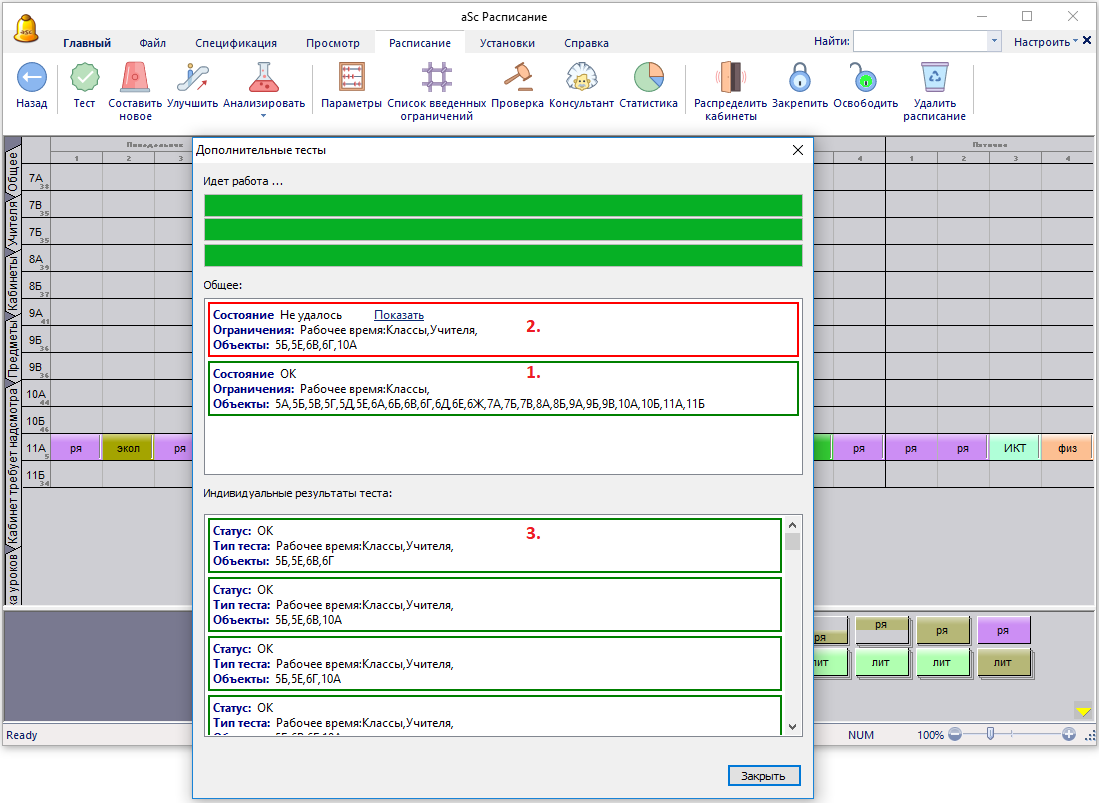1099x803 pixels.
Task: Open Статистика pie chart icon
Action: [x=648, y=78]
